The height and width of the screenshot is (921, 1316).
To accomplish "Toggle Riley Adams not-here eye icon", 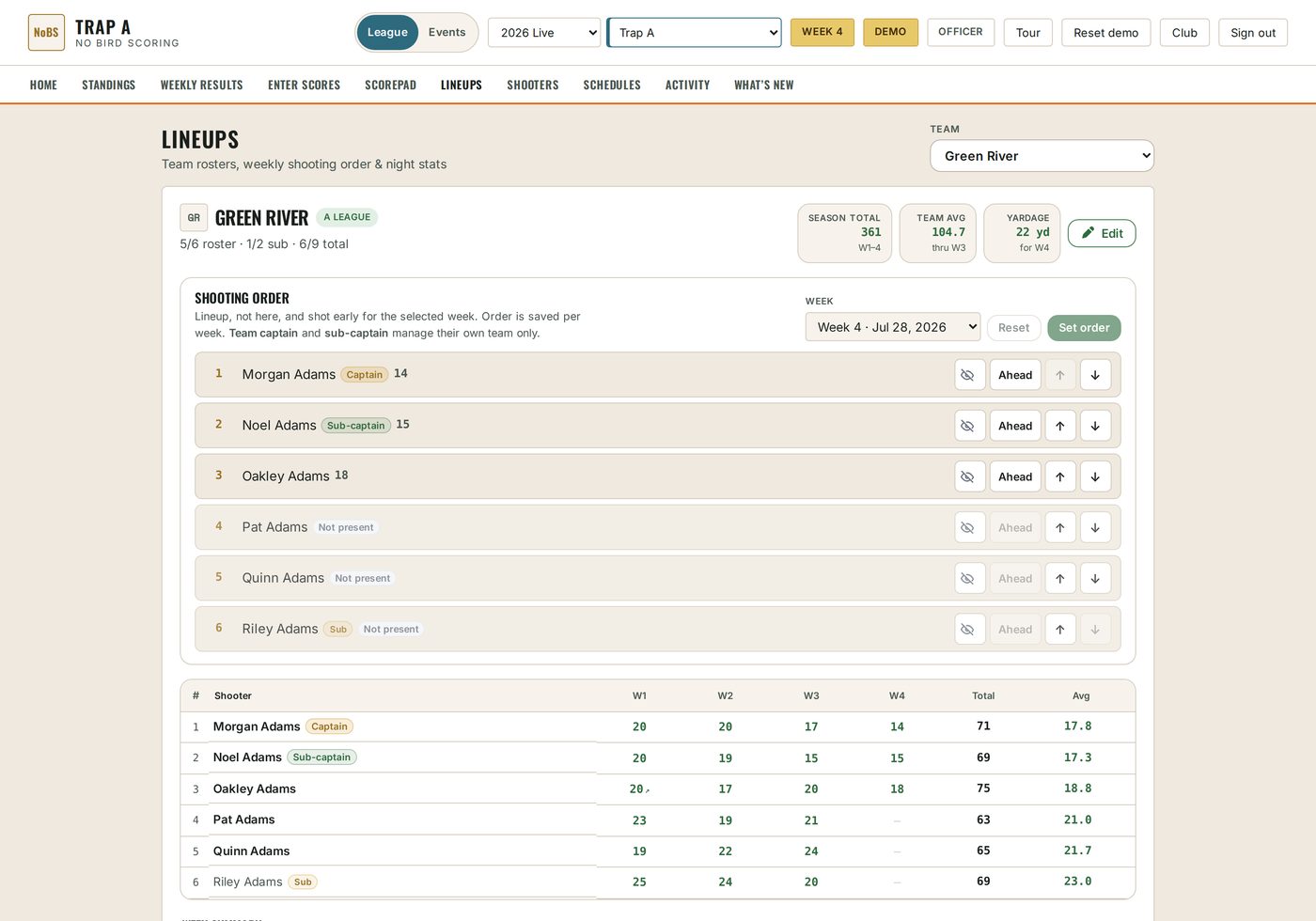I will [x=968, y=630].
